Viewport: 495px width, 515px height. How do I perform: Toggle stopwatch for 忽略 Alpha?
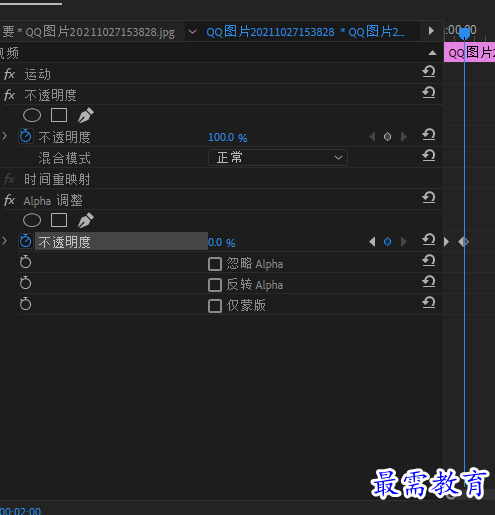(x=25, y=262)
